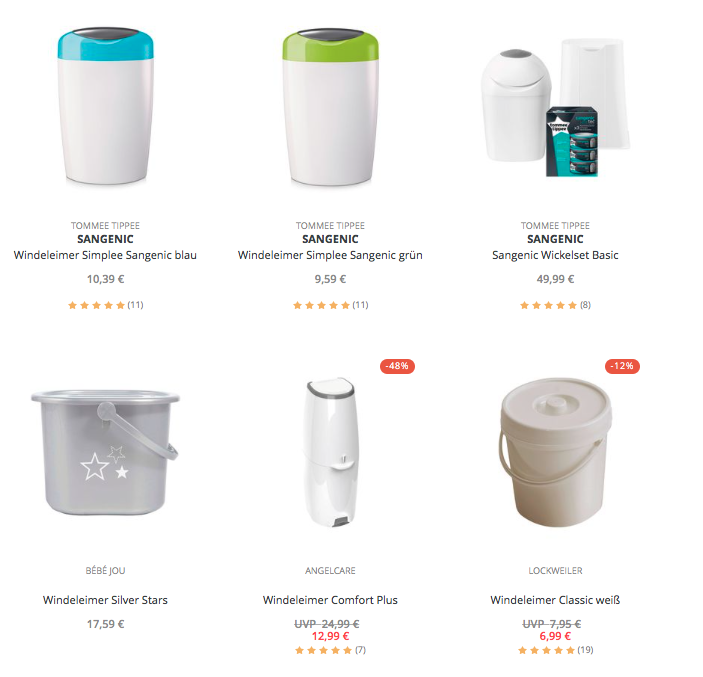Open Windeleimer Simplee Sangenic grün link
The image size is (703, 677).
click(330, 255)
